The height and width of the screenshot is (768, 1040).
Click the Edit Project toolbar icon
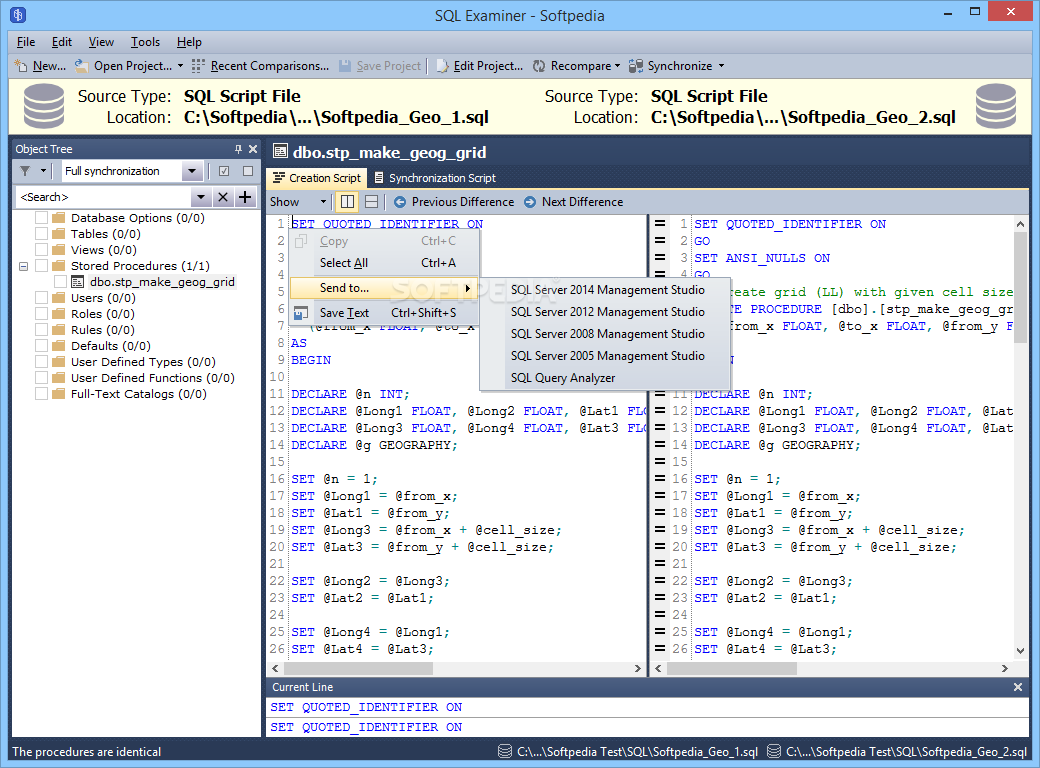point(442,66)
